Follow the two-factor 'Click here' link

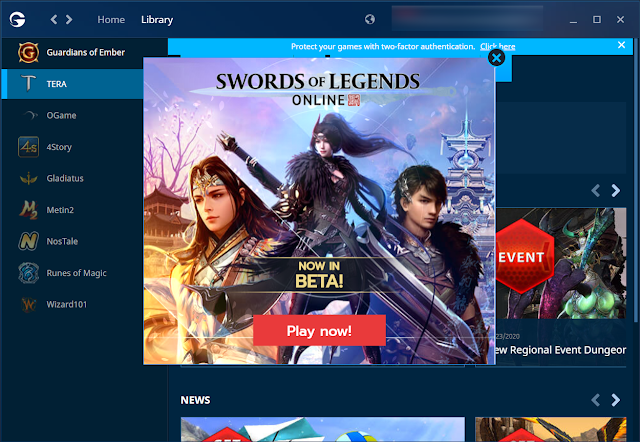[497, 46]
